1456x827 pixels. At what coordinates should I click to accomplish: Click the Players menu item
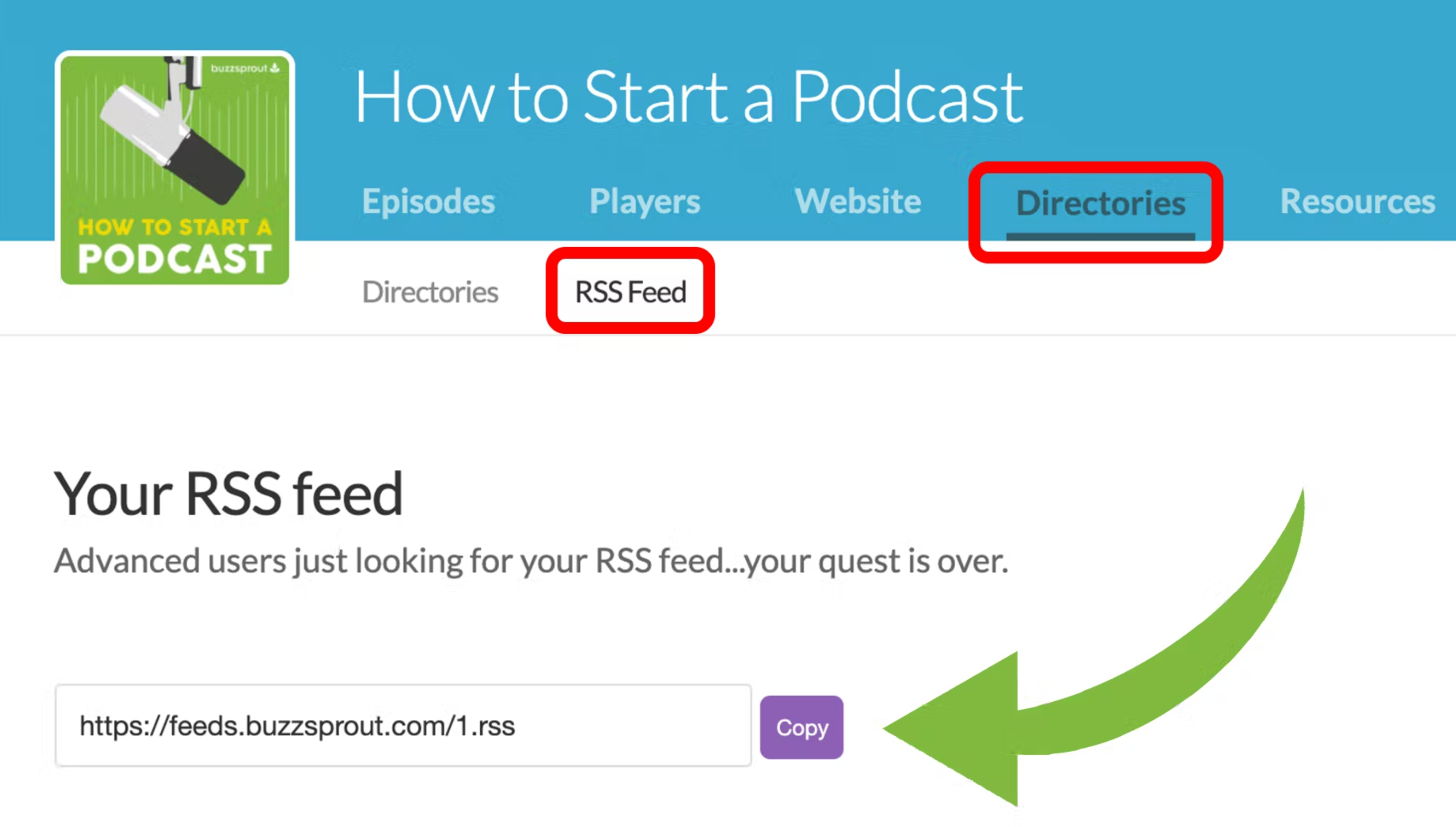645,200
